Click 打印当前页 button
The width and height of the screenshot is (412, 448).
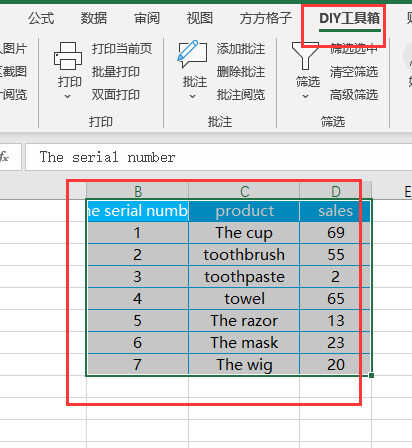tap(122, 49)
